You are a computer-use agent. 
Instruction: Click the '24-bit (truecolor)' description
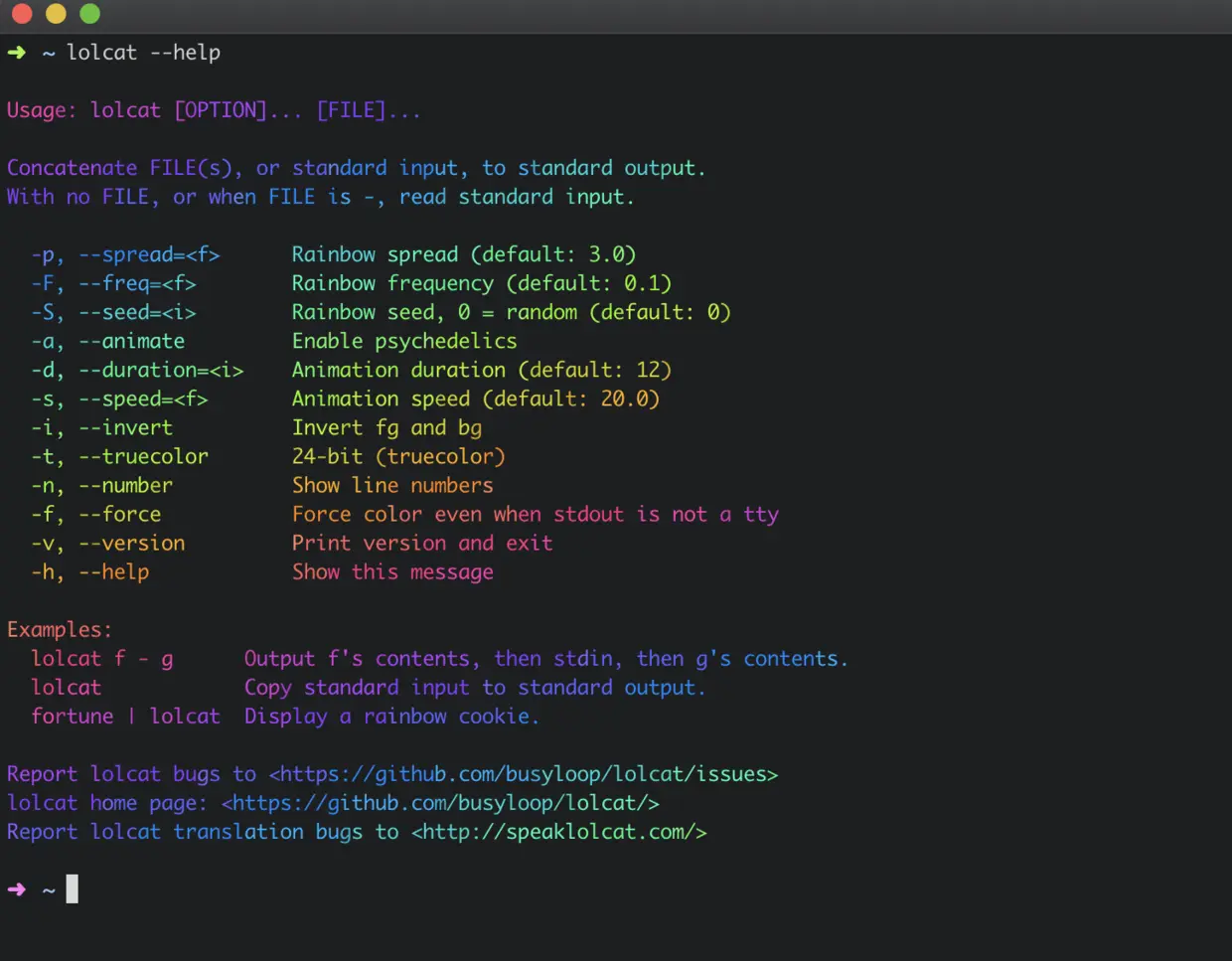[398, 456]
